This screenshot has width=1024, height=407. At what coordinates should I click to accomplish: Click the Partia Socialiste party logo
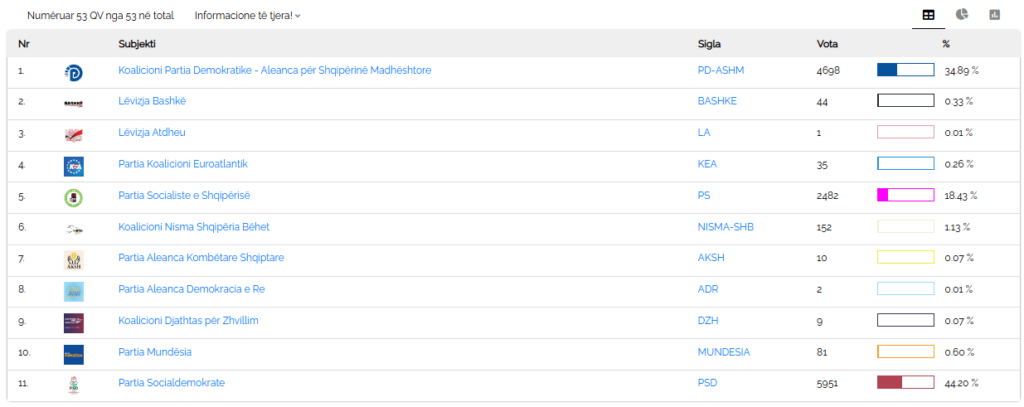pyautogui.click(x=73, y=197)
